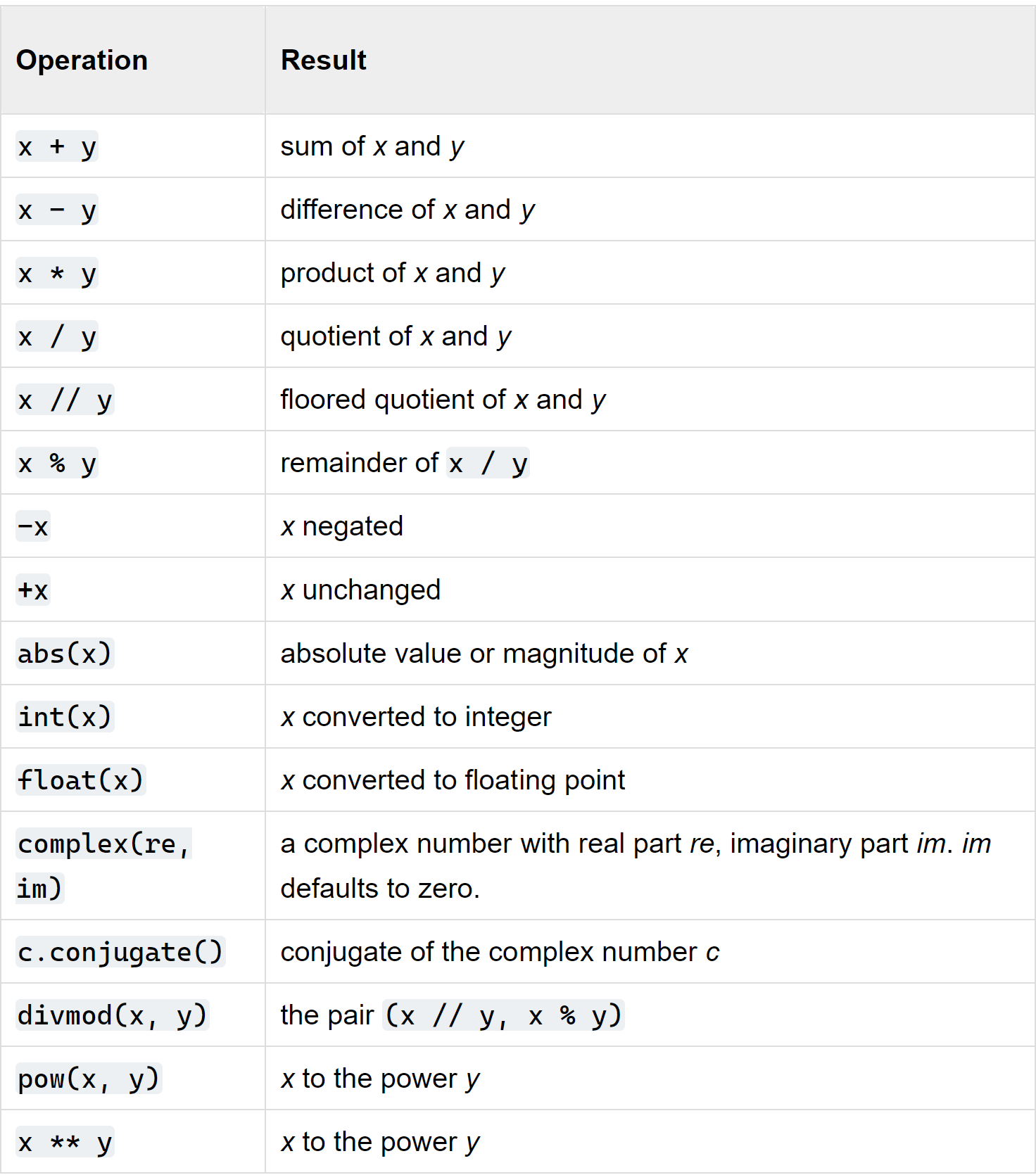
Task: Click the "x + y" code cell
Action: point(57,146)
